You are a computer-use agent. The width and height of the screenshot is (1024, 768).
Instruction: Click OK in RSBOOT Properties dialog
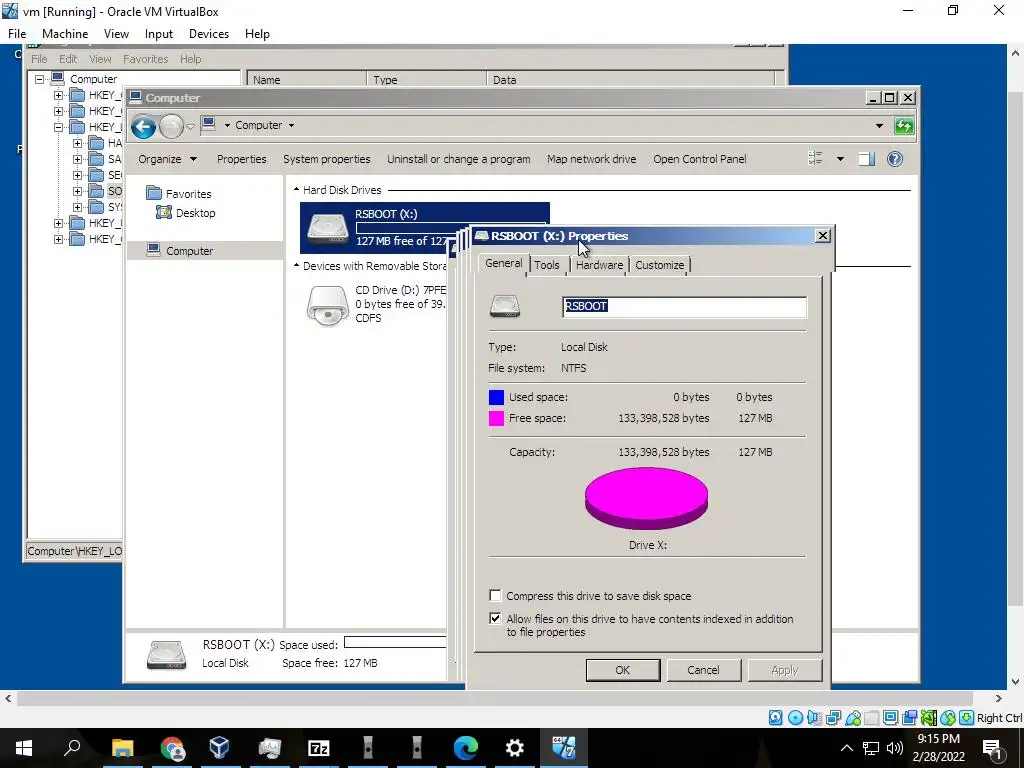point(622,670)
